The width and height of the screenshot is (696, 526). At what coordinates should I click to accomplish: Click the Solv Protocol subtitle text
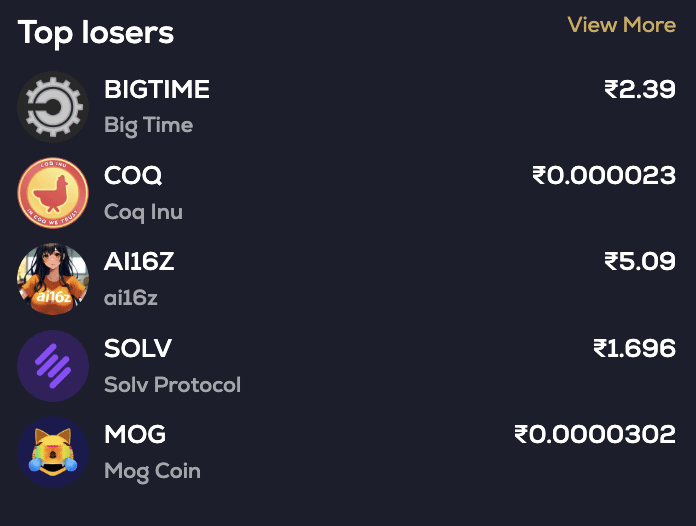[x=172, y=384]
